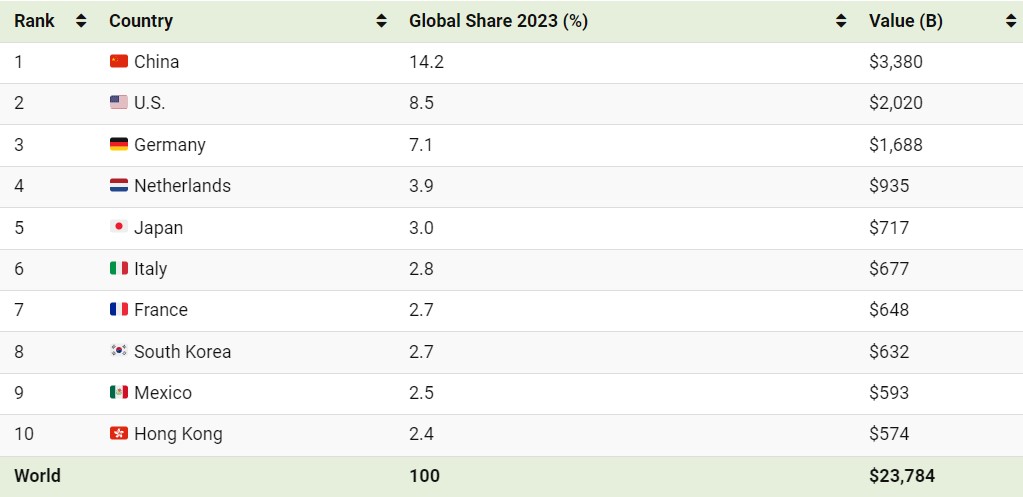Viewport: 1023px width, 497px height.
Task: Select the China value cell $3,380
Action: pyautogui.click(x=896, y=62)
